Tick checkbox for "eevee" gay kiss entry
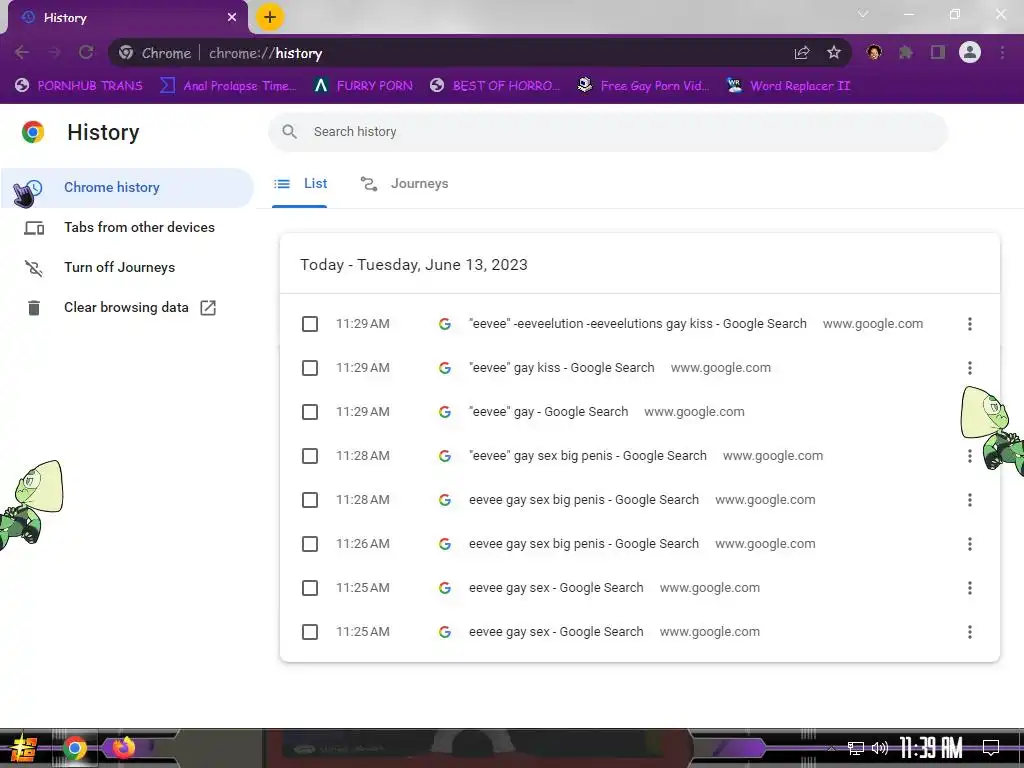 tap(310, 368)
